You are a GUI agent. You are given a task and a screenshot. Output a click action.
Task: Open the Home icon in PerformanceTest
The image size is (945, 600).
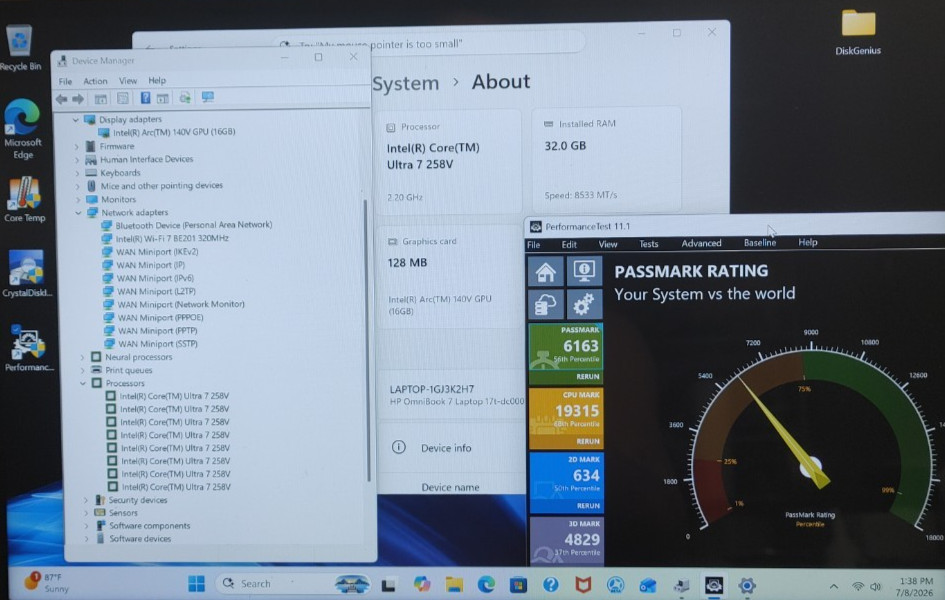[545, 271]
